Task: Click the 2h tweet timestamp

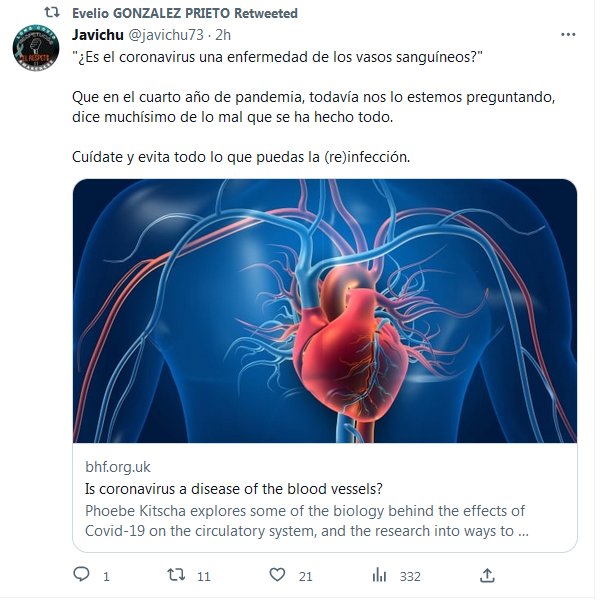Action: click(224, 34)
